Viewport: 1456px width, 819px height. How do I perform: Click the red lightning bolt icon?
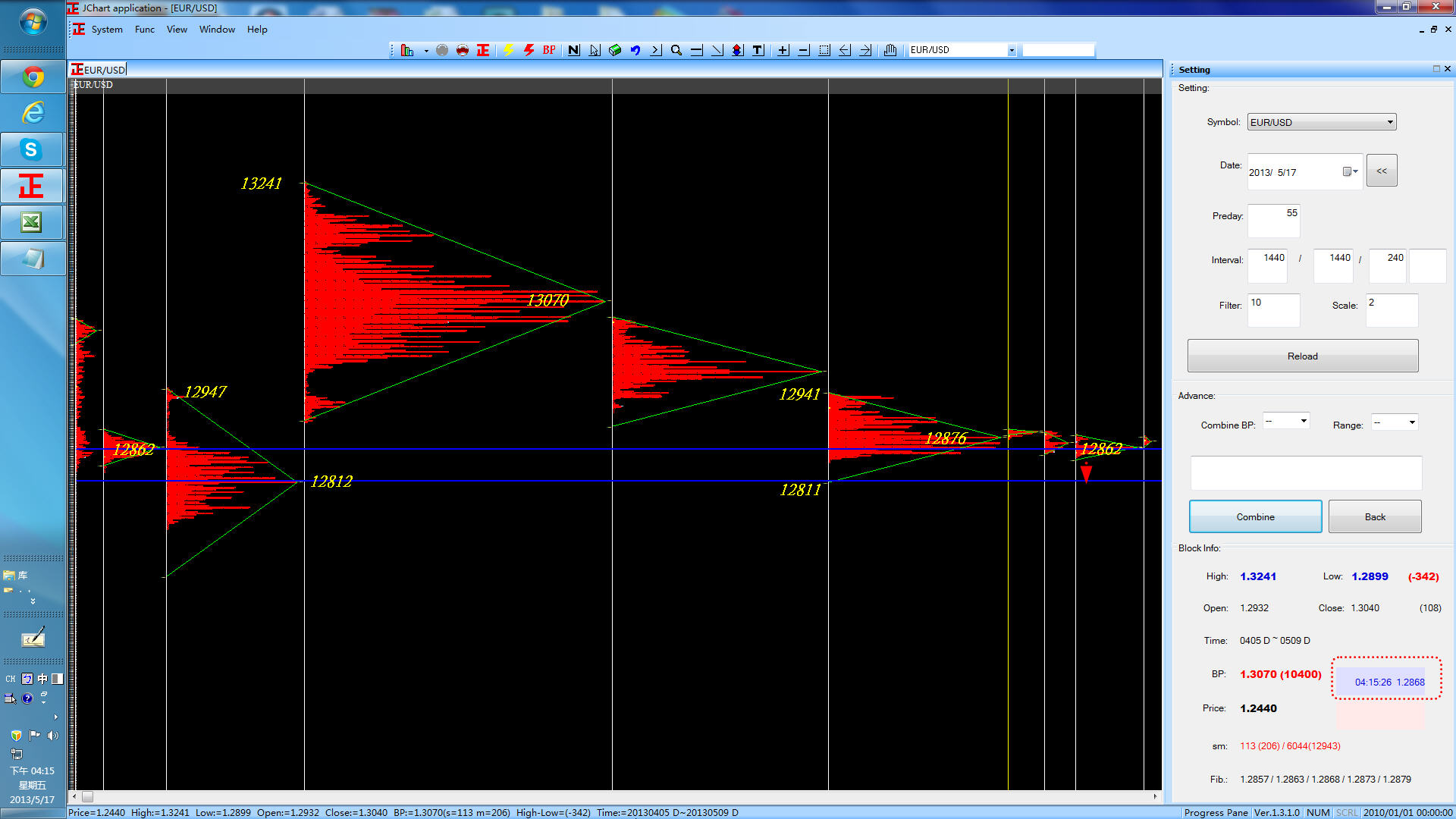[x=529, y=50]
